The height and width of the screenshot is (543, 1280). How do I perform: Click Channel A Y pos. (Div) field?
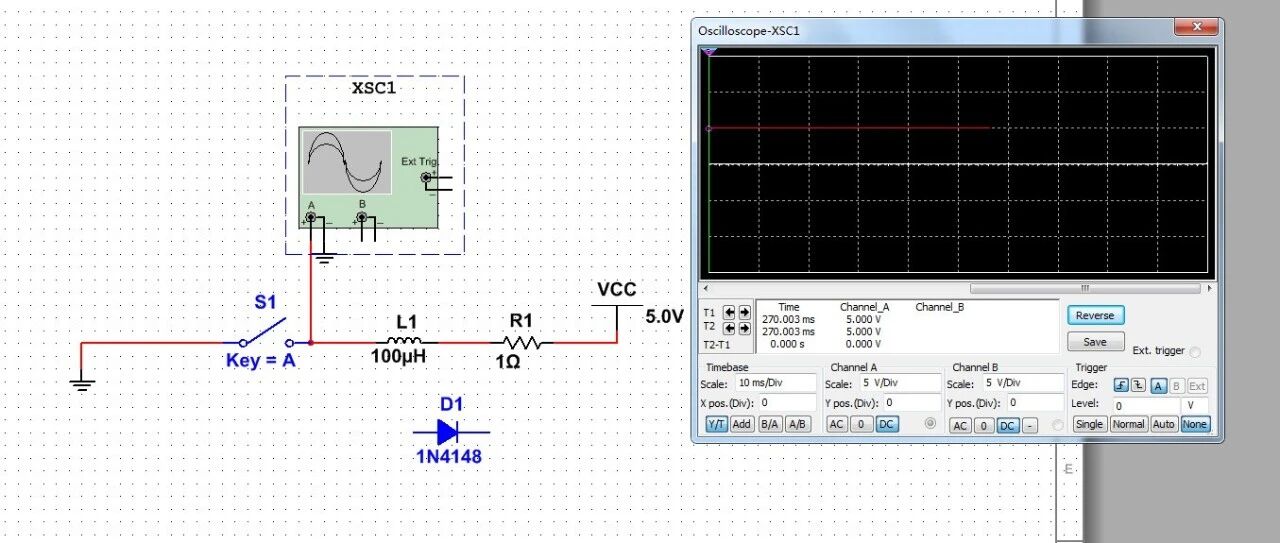(914, 403)
